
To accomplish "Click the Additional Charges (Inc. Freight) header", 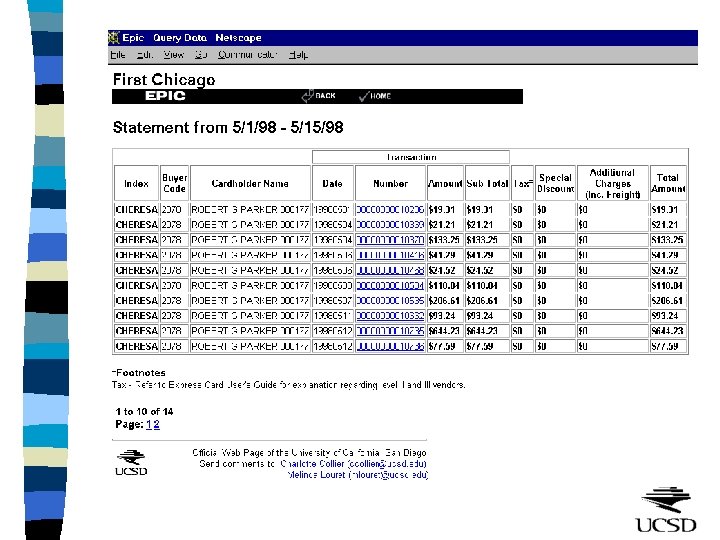I will 613,183.
